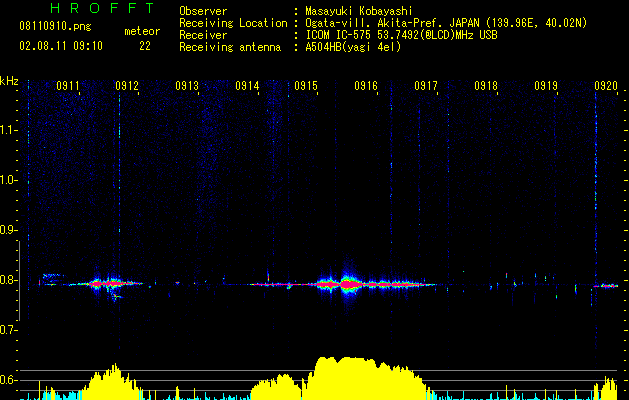The width and height of the screenshot is (629, 400).
Task: Click the 0911 time marker
Action: coord(68,86)
